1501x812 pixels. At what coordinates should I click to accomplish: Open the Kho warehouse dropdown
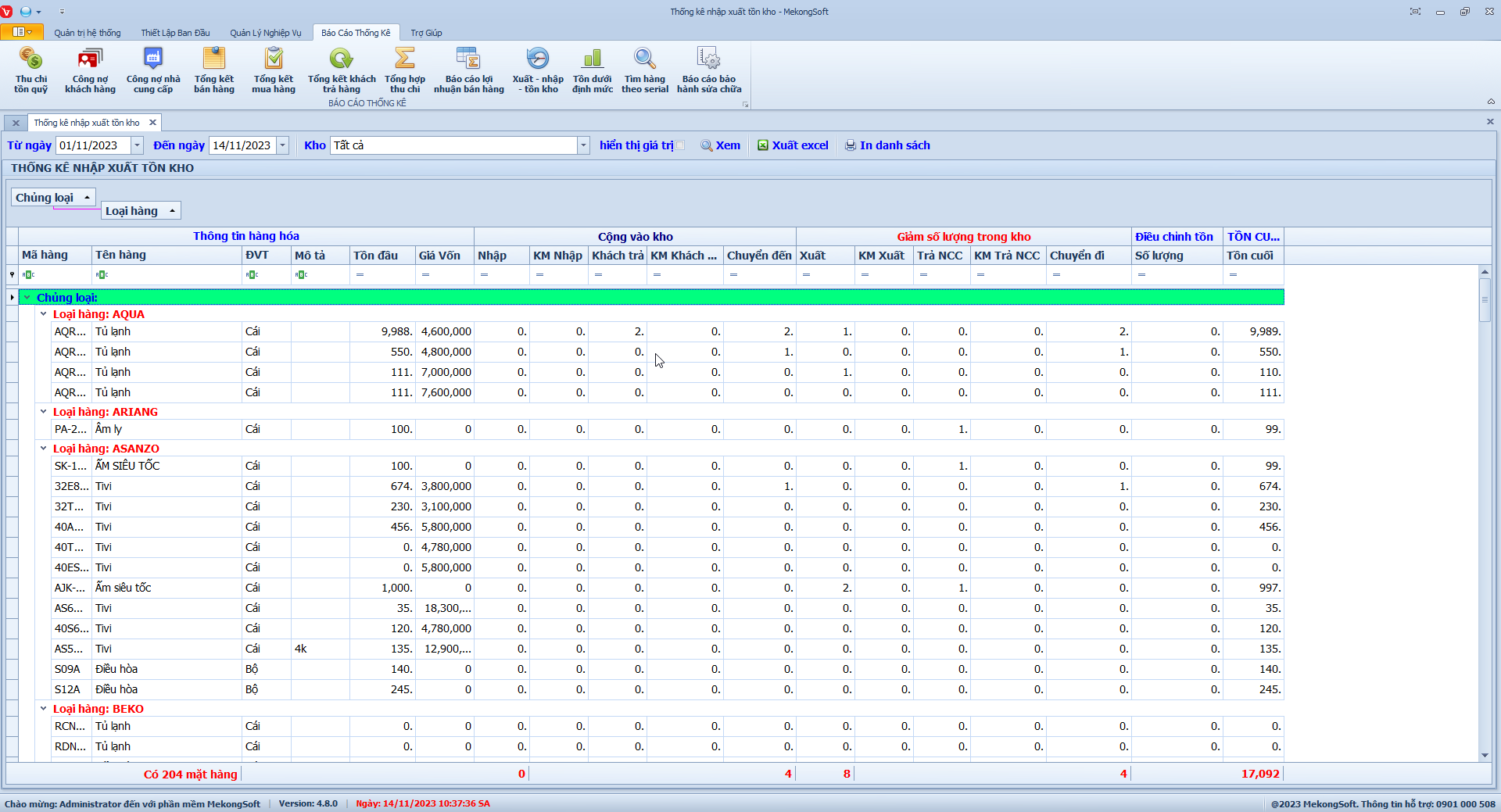pyautogui.click(x=583, y=145)
